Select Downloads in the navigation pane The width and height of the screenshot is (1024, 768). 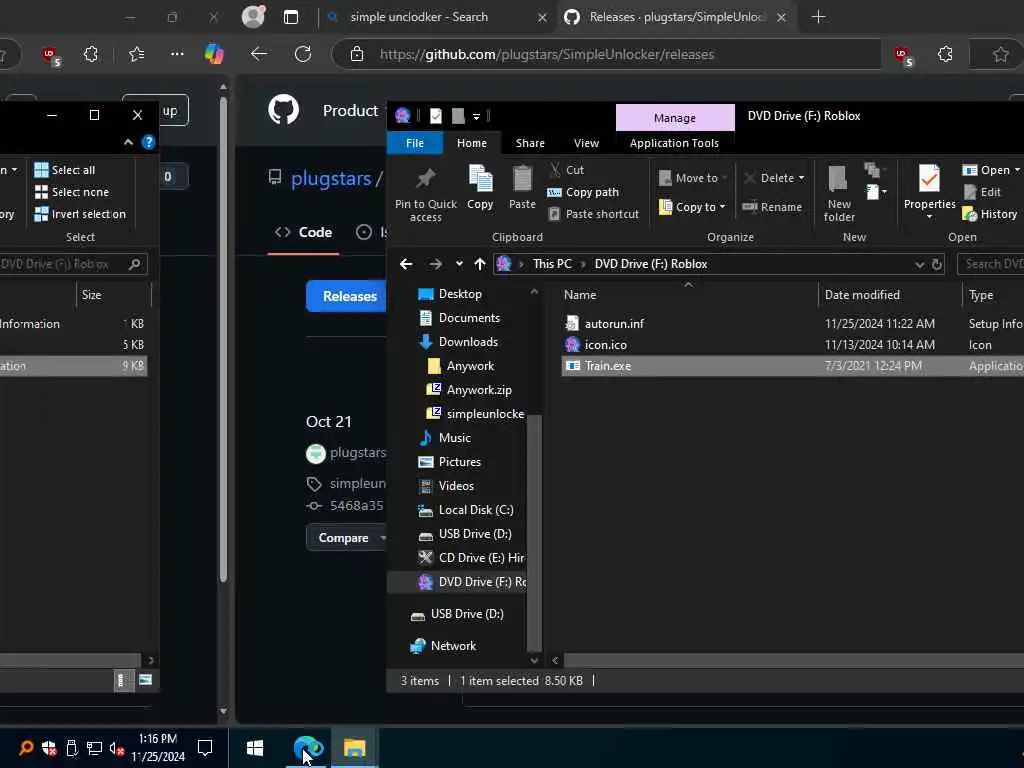pos(468,342)
